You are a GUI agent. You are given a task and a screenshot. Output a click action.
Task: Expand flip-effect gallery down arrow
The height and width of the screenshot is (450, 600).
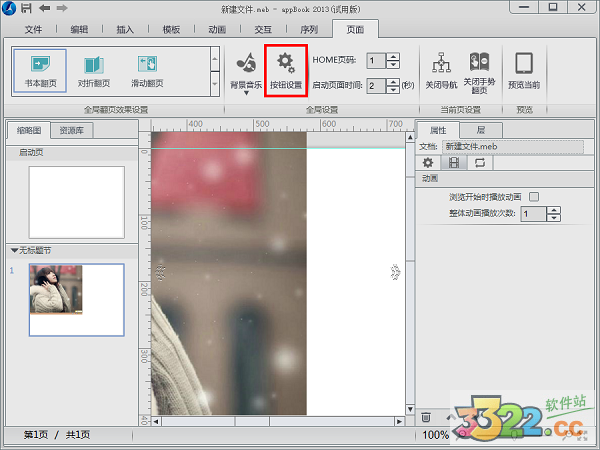point(215,84)
